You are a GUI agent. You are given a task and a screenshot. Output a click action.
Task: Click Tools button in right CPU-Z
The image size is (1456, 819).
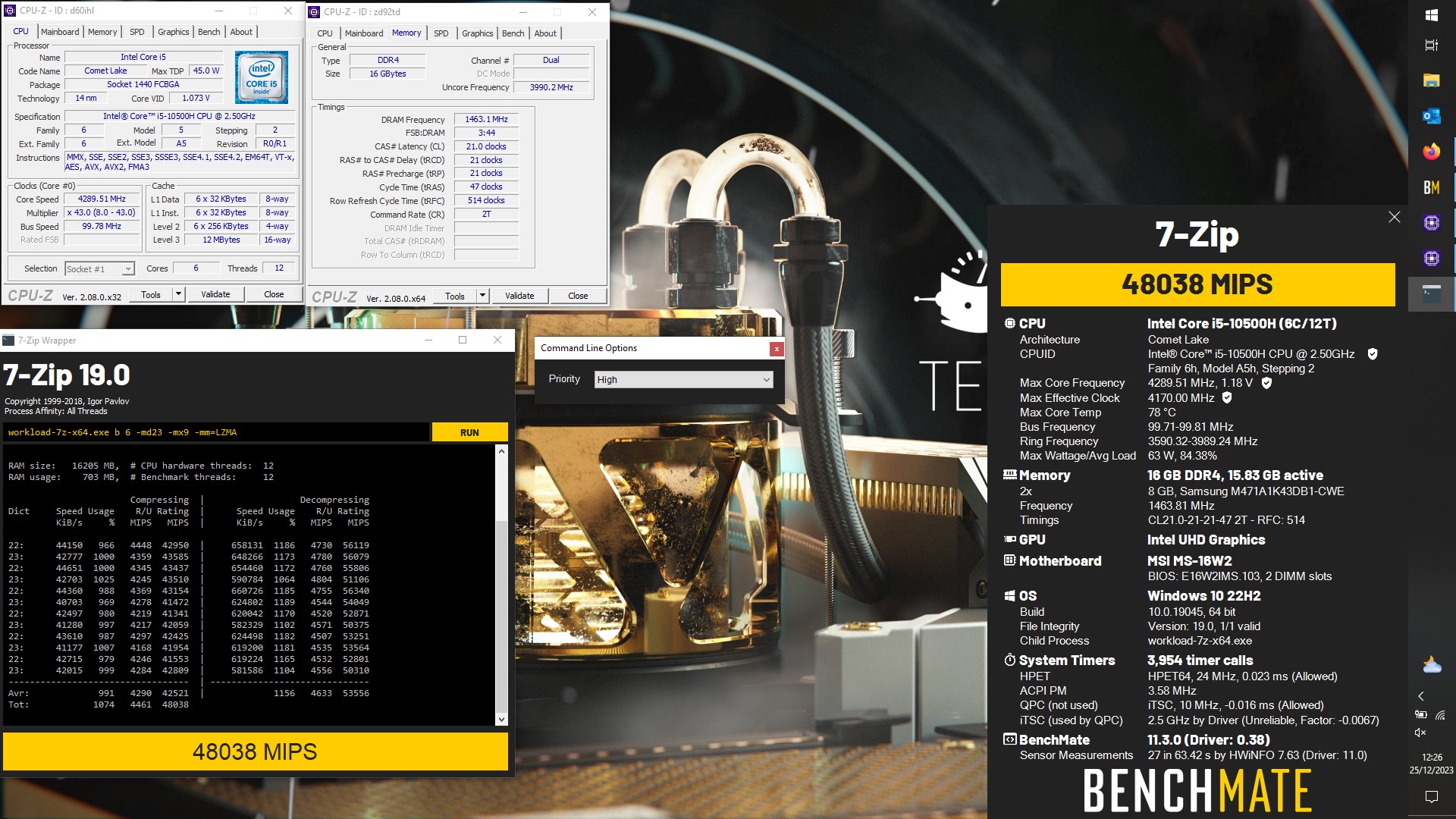[455, 296]
